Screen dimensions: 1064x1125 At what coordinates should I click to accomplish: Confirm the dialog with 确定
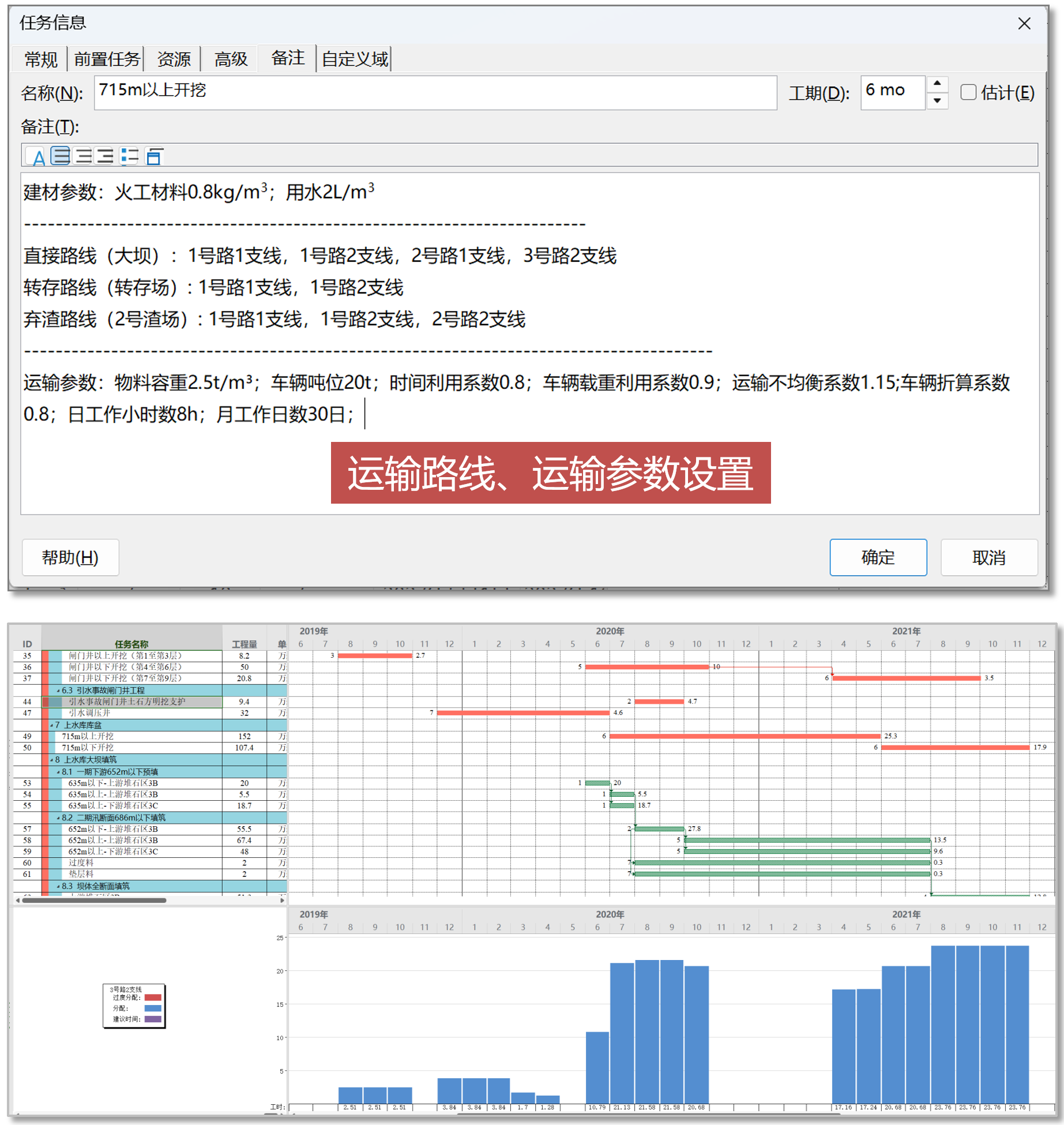pos(878,557)
